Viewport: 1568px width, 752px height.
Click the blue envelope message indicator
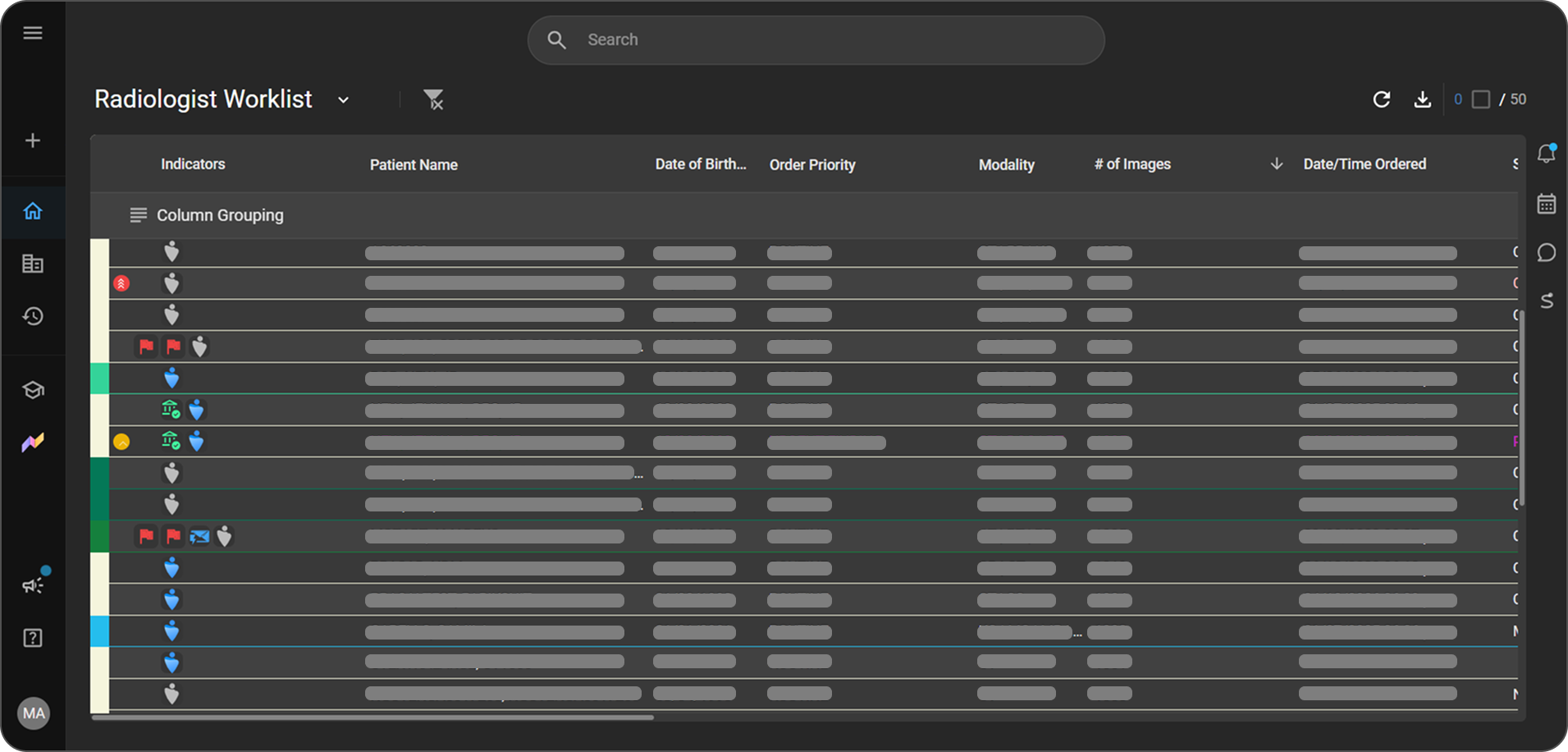tap(199, 537)
